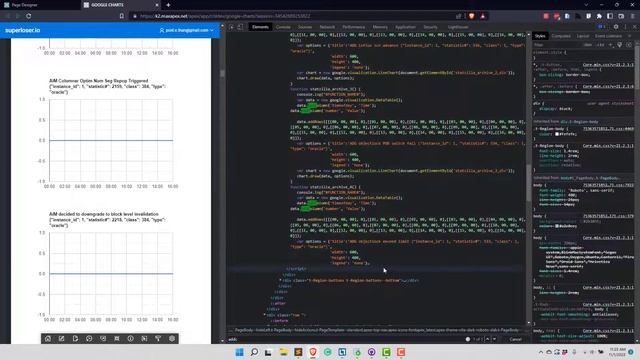Reload the page with browser refresh icon
The width and height of the screenshot is (640, 360).
point(29,16)
